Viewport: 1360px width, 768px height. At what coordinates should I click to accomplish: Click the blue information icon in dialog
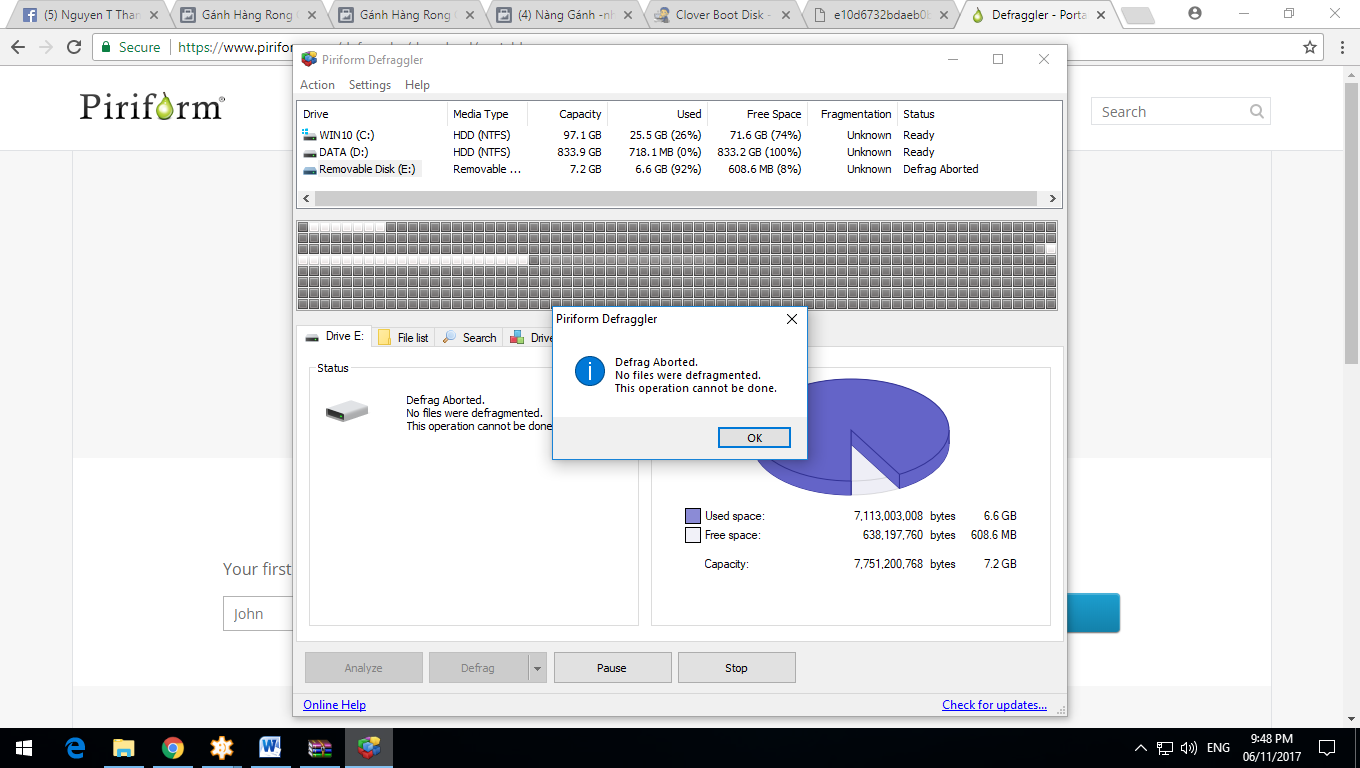(x=590, y=371)
